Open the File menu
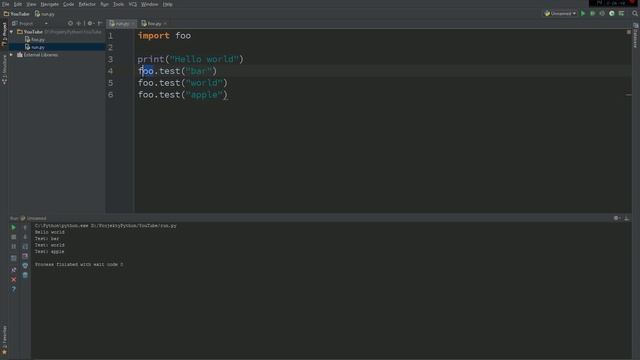The image size is (640, 360). [x=5, y=4]
